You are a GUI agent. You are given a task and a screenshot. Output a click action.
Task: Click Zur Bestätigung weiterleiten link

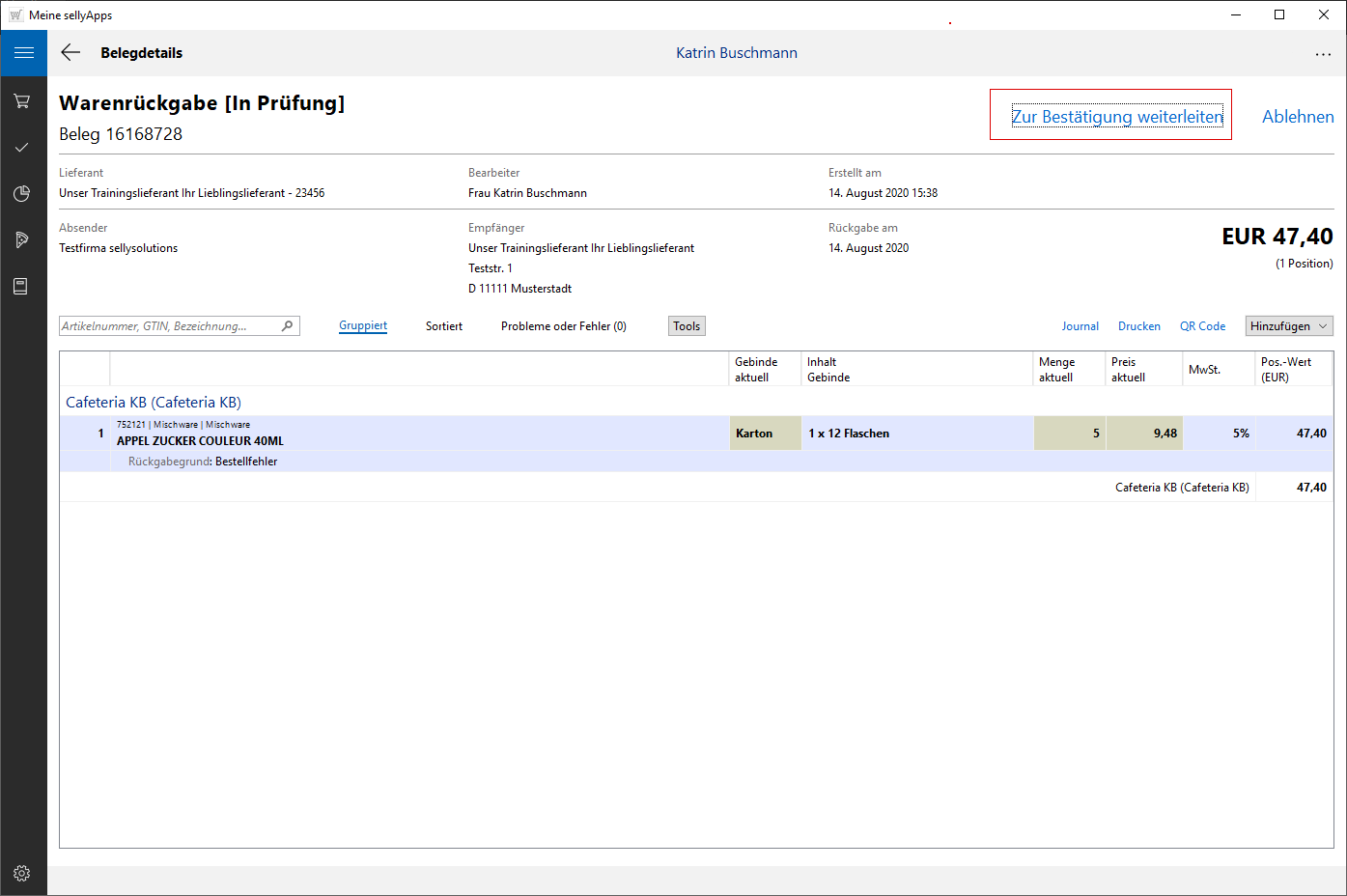click(1116, 117)
